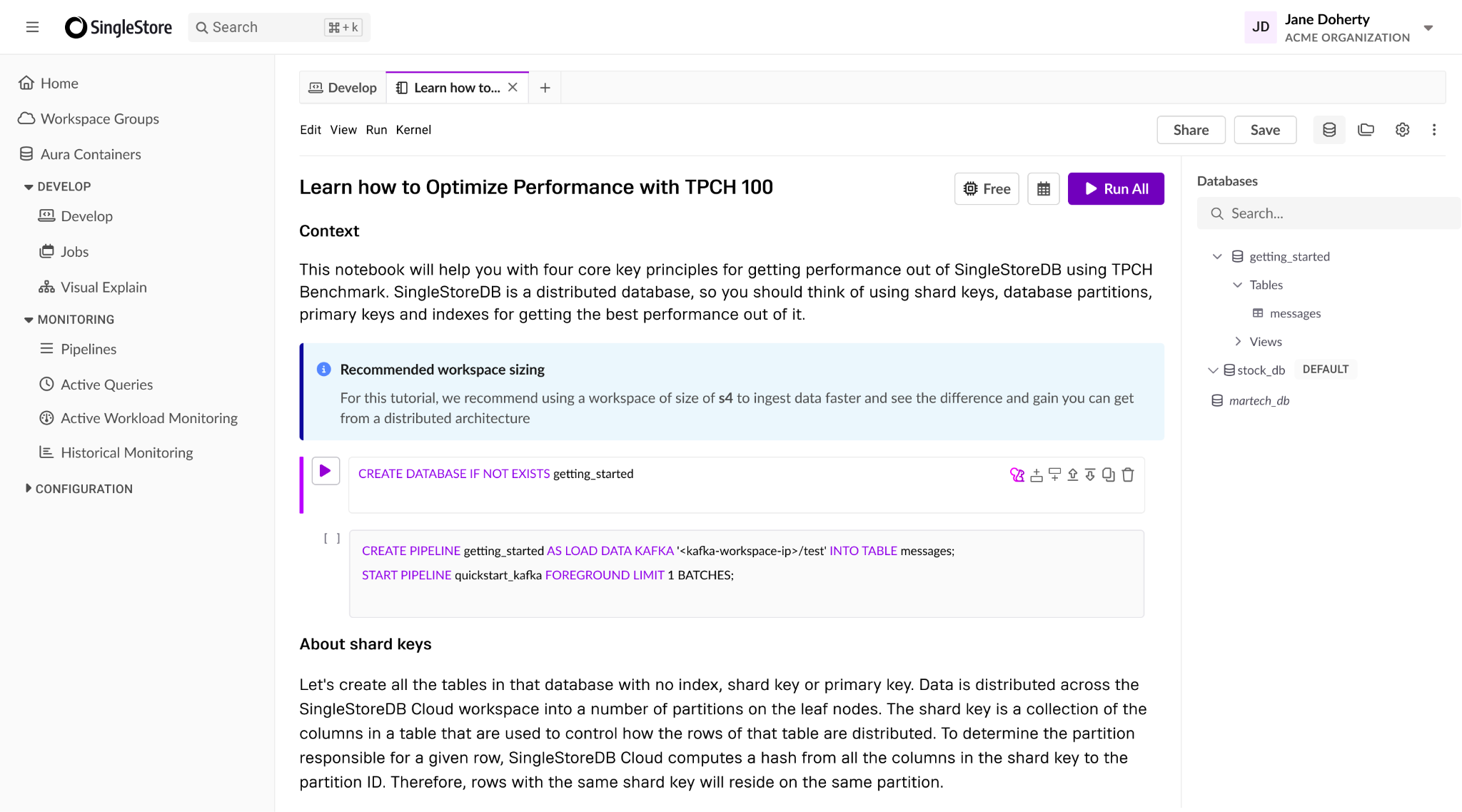The width and height of the screenshot is (1462, 812).
Task: Collapse the MONITORING section
Action: (x=69, y=320)
